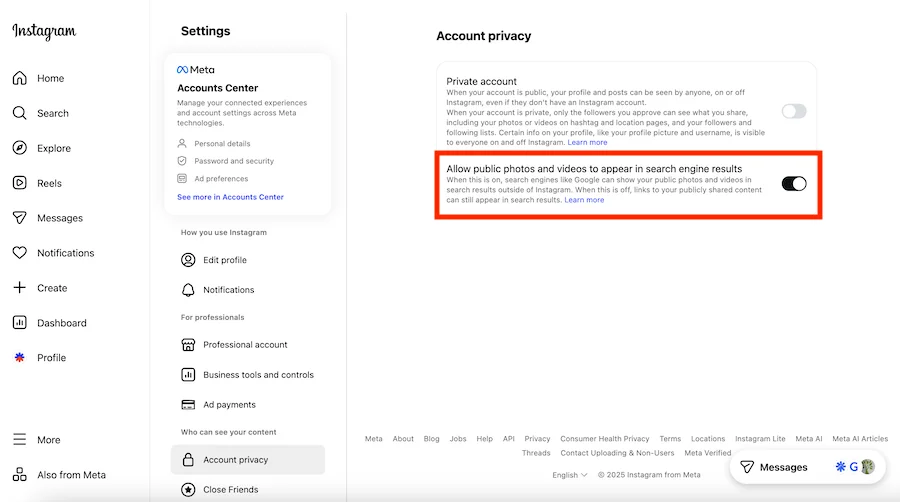Screen dimensions: 900x502
Task: Open Locations footer link
Action: (x=708, y=438)
